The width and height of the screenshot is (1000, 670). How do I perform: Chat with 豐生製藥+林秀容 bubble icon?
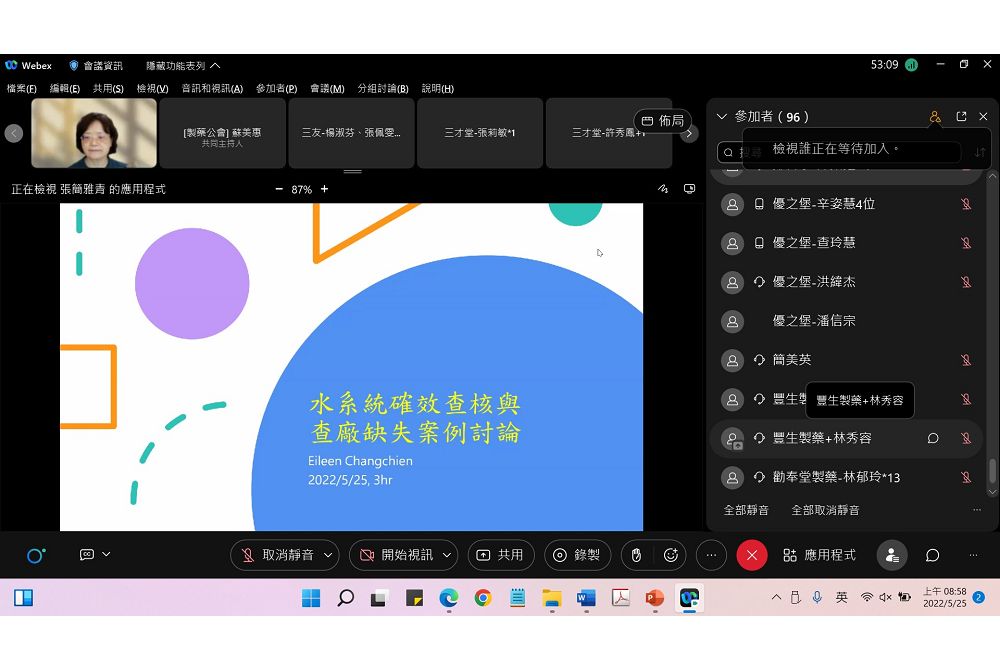point(933,439)
